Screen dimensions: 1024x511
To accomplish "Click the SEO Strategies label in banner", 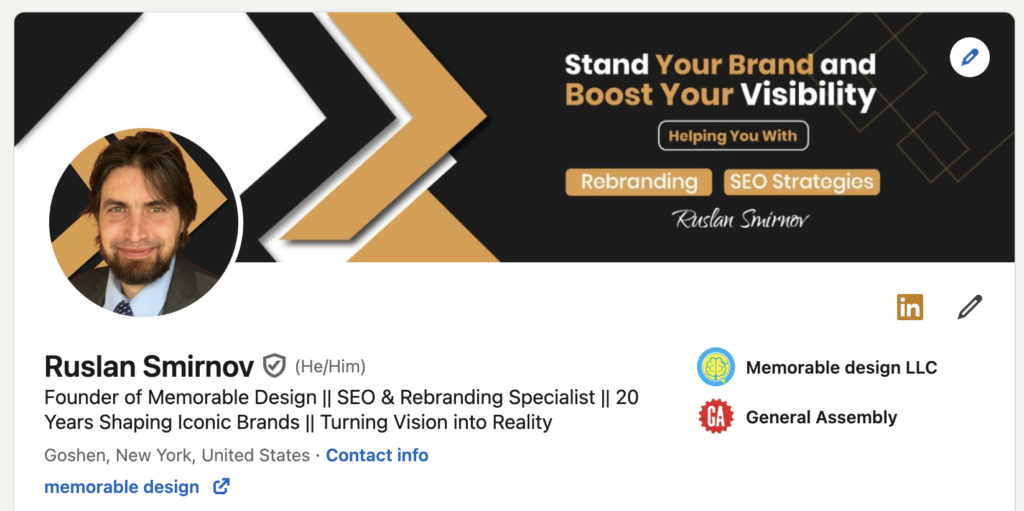I will [x=801, y=182].
